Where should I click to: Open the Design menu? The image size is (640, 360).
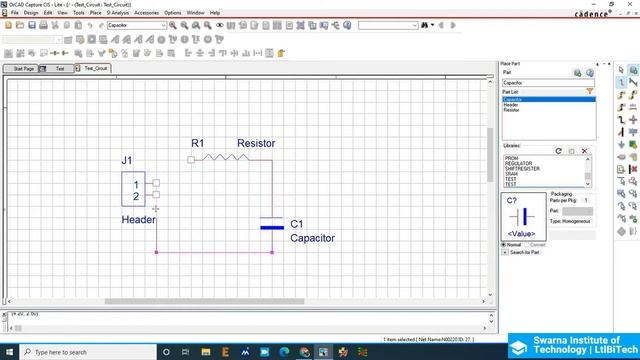point(31,13)
